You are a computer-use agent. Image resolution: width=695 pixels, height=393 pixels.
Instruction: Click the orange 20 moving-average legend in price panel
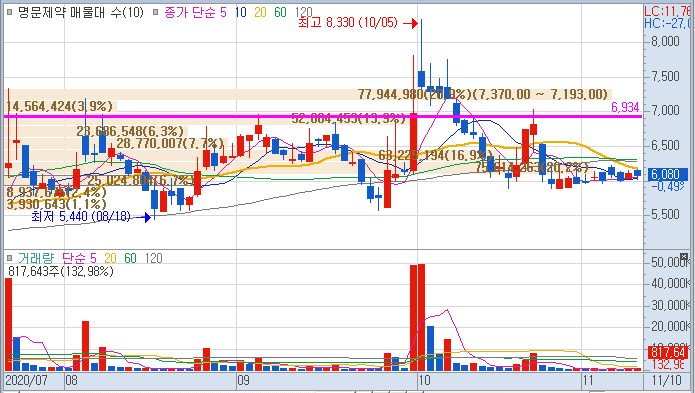(x=260, y=12)
